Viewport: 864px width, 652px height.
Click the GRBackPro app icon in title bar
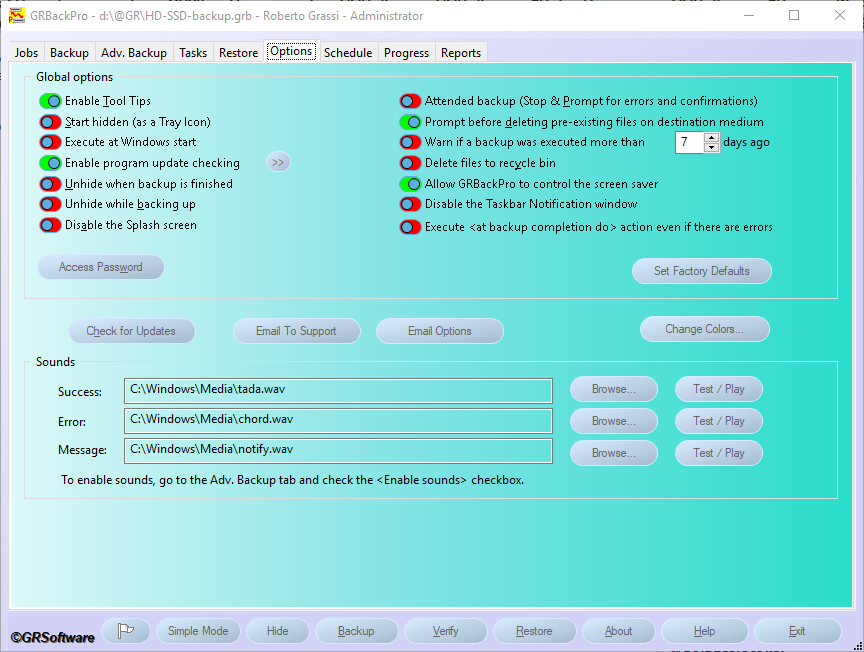point(17,15)
